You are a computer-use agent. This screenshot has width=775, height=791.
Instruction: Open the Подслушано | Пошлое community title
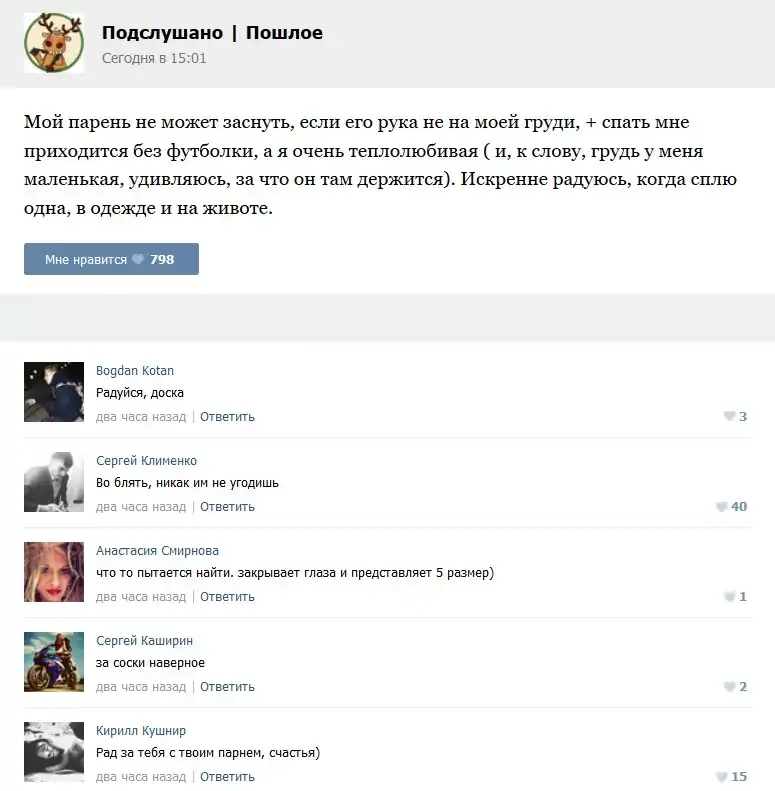click(x=212, y=33)
